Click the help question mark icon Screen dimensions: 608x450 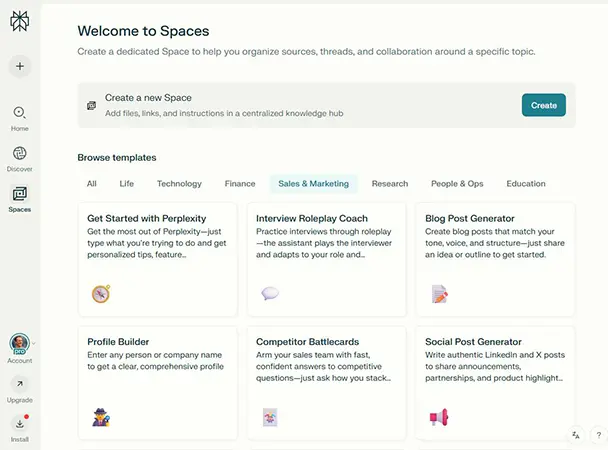pos(599,435)
